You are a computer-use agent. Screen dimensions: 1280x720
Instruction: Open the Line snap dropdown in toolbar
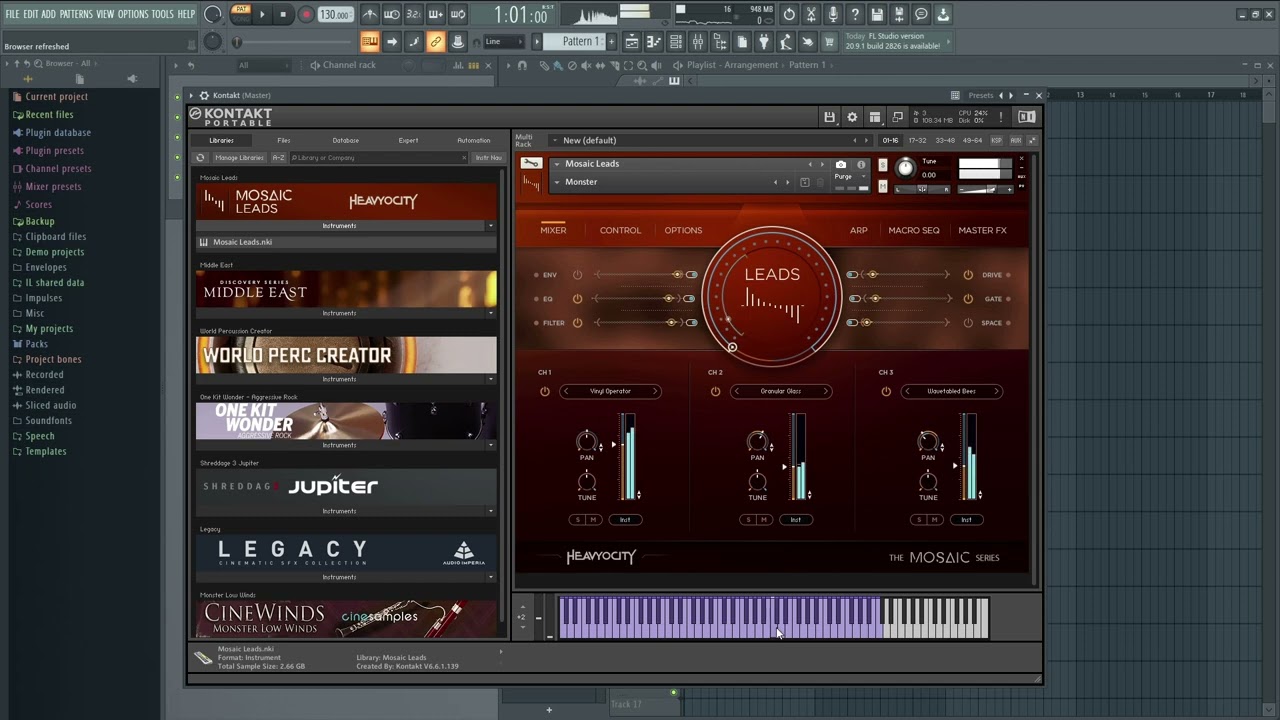point(505,42)
